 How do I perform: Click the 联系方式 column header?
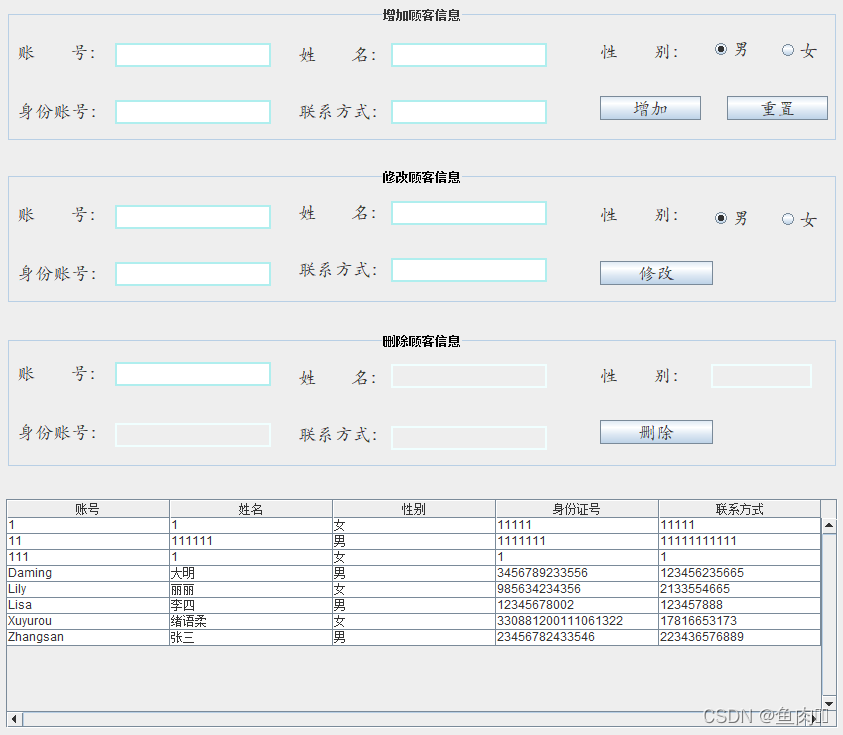tap(740, 509)
